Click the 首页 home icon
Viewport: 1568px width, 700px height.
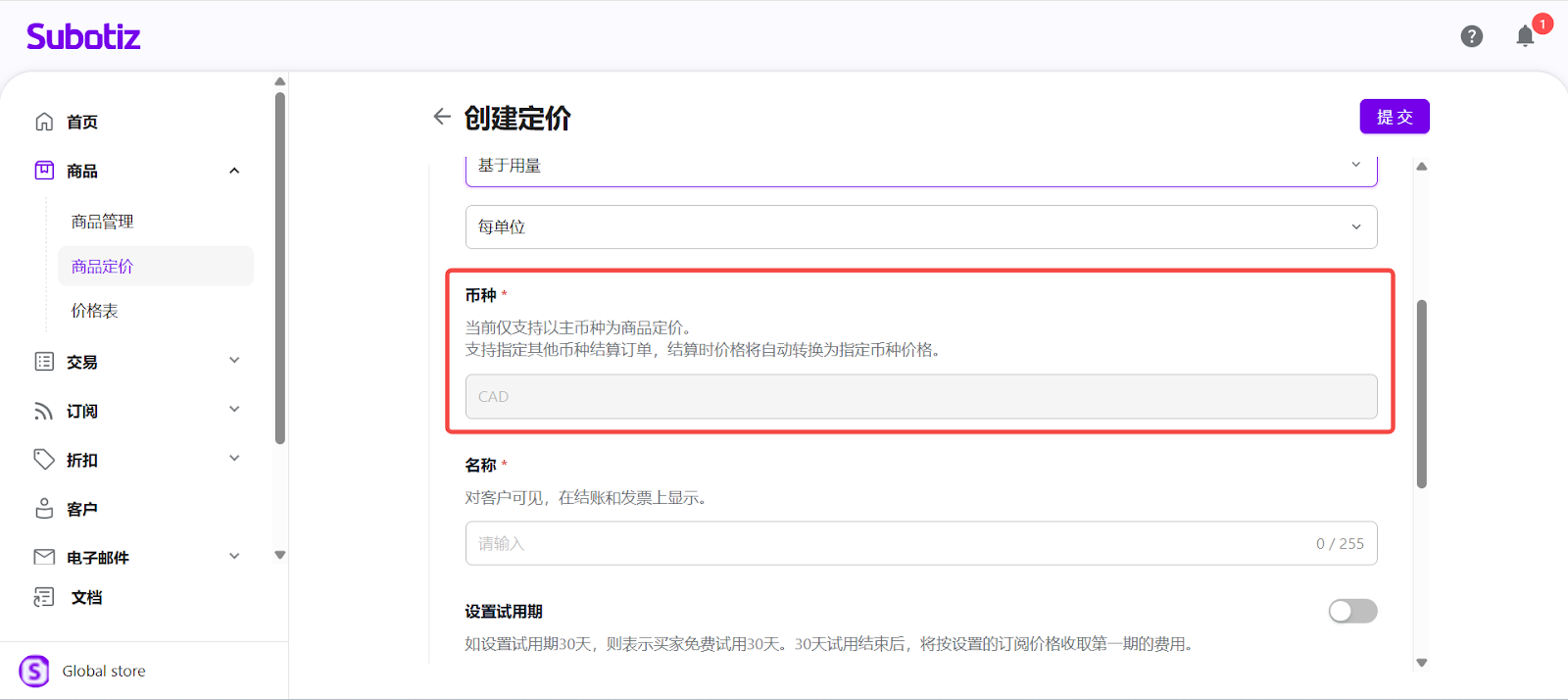point(44,122)
